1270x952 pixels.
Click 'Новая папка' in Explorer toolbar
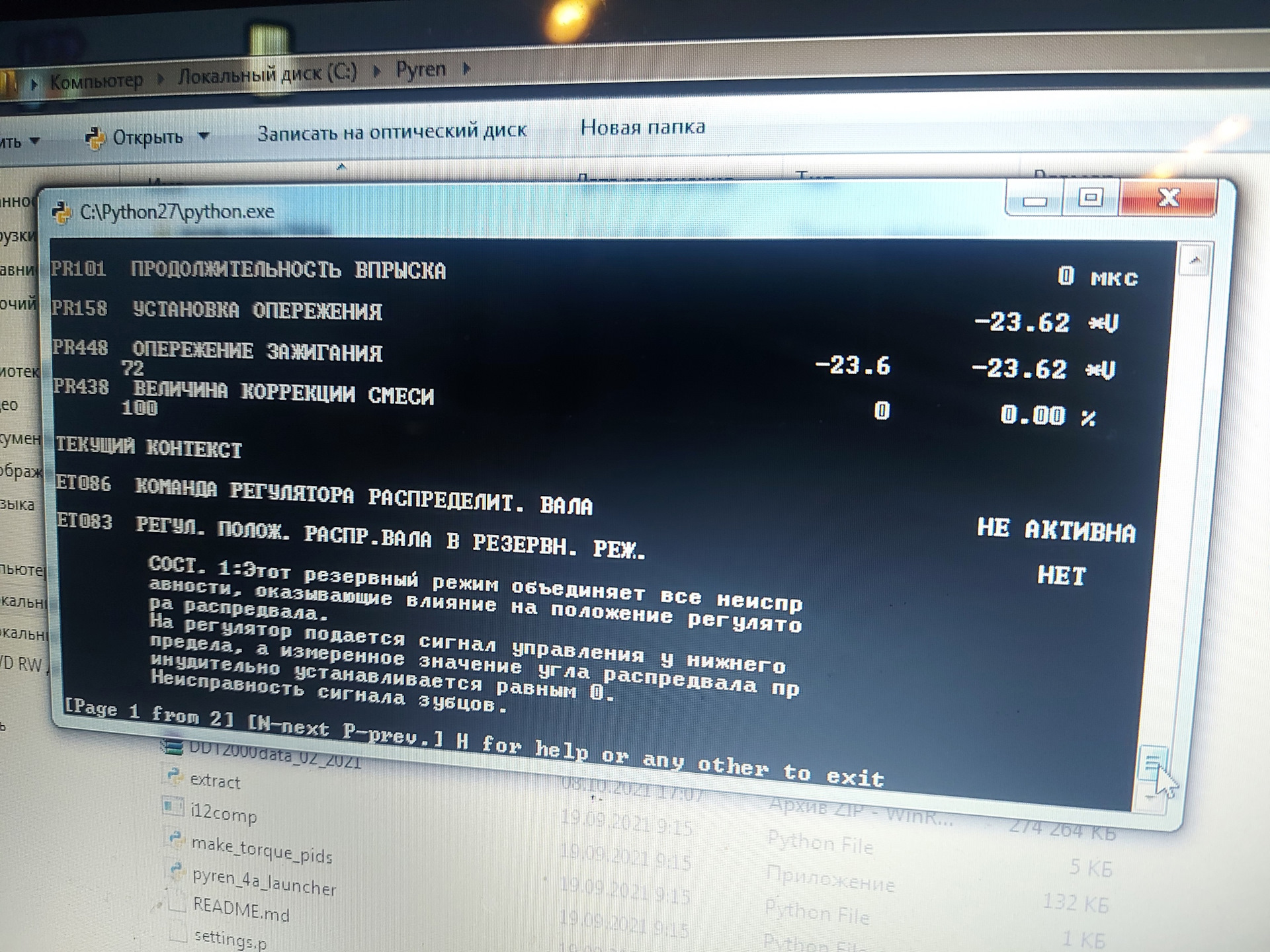click(x=643, y=127)
